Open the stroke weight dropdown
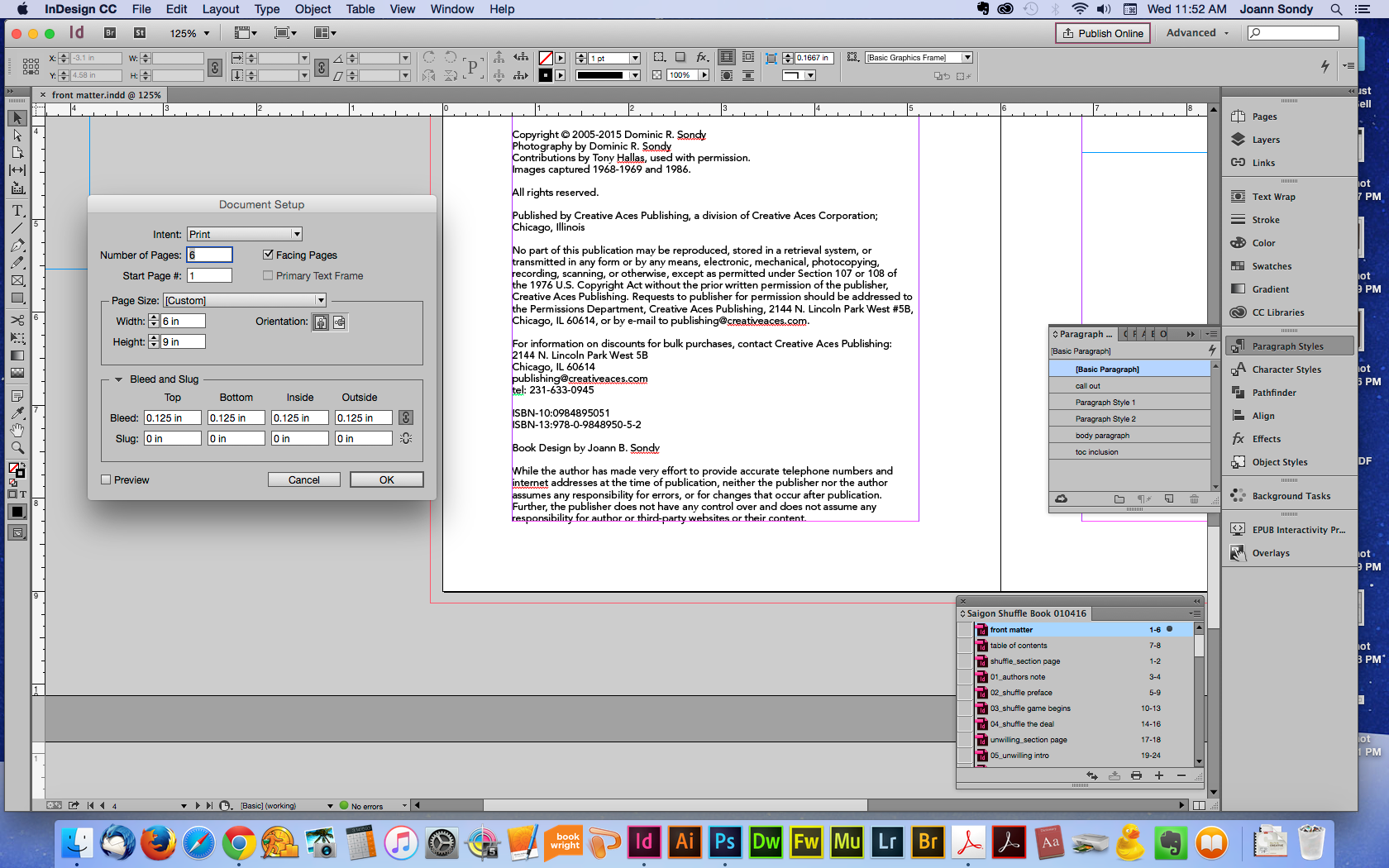 pyautogui.click(x=635, y=58)
